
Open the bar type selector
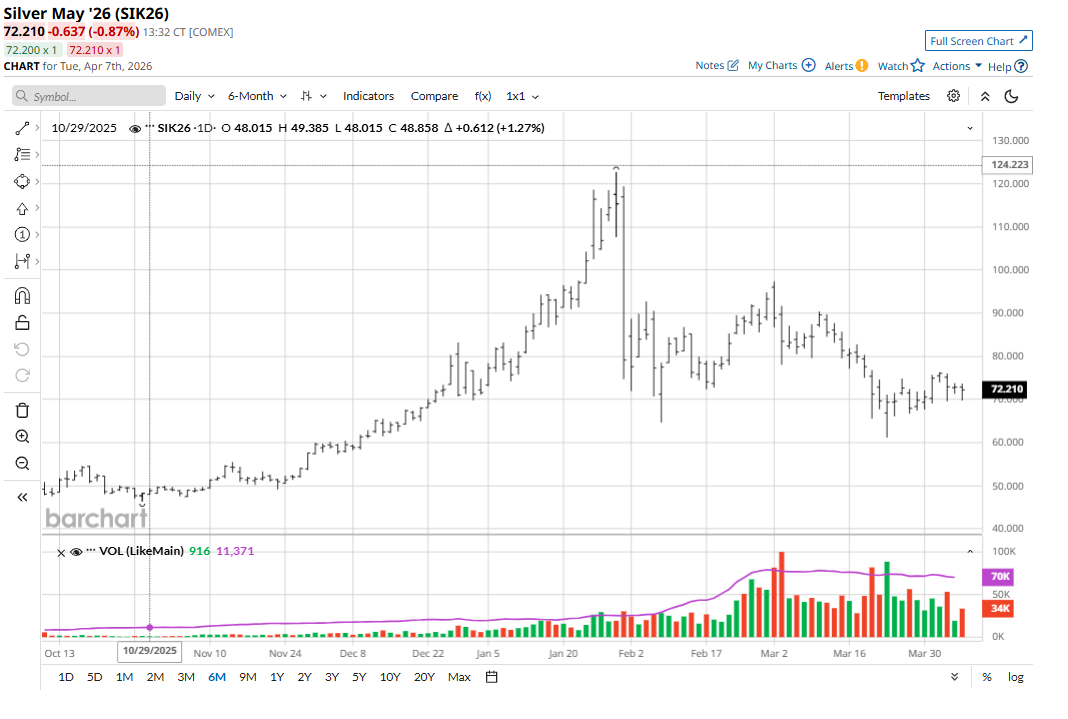(x=313, y=96)
